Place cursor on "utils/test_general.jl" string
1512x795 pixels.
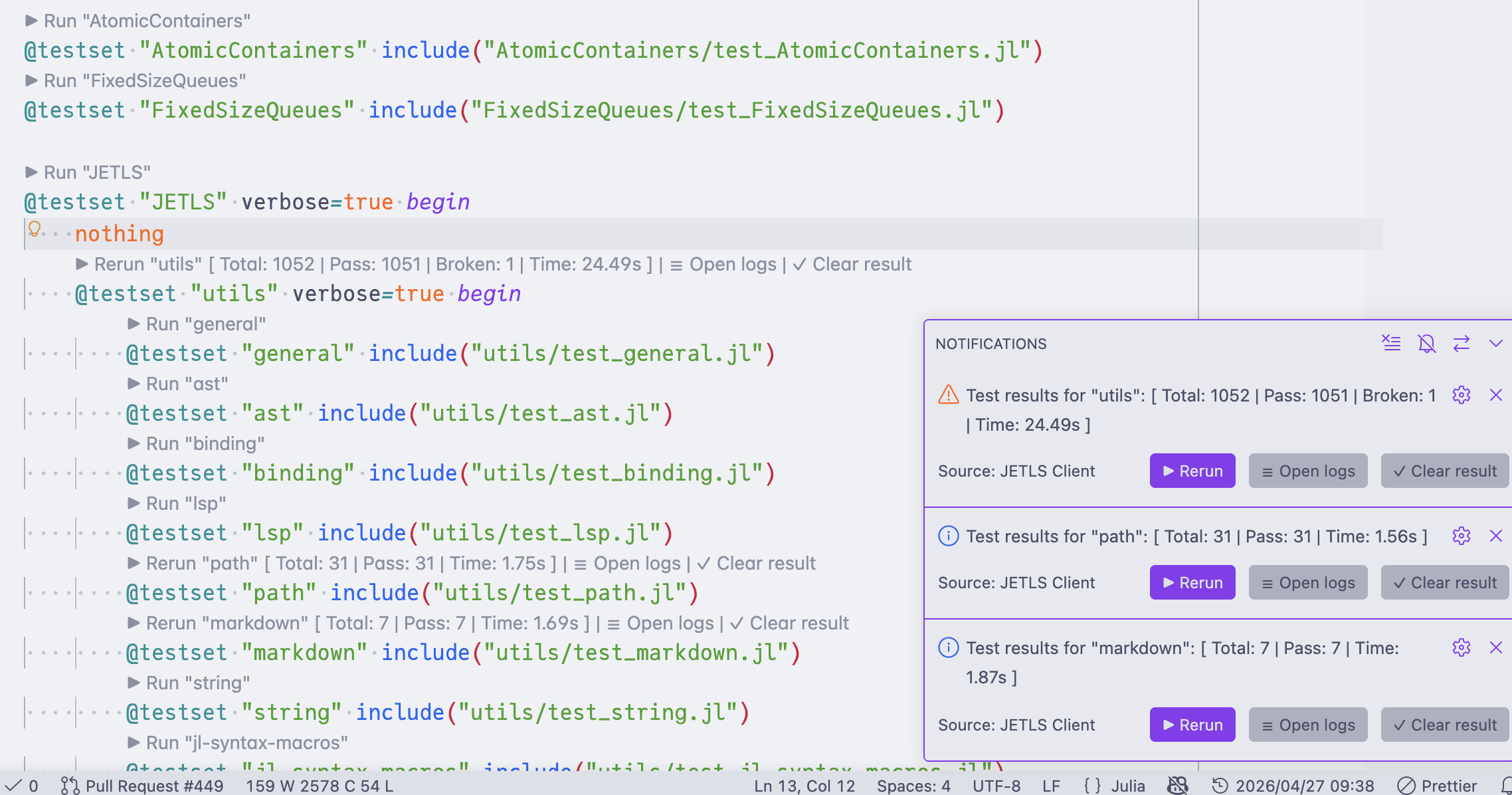tap(616, 353)
